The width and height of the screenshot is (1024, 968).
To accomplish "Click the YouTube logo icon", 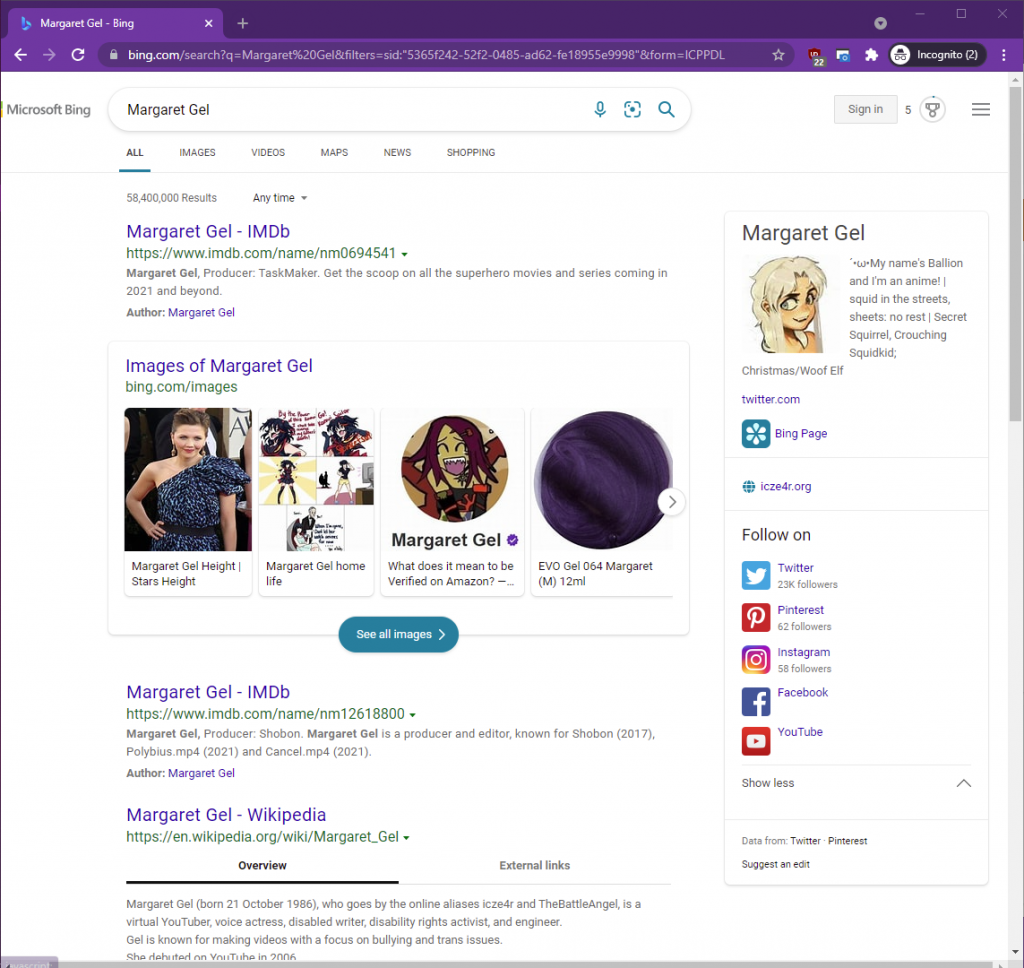I will point(756,741).
